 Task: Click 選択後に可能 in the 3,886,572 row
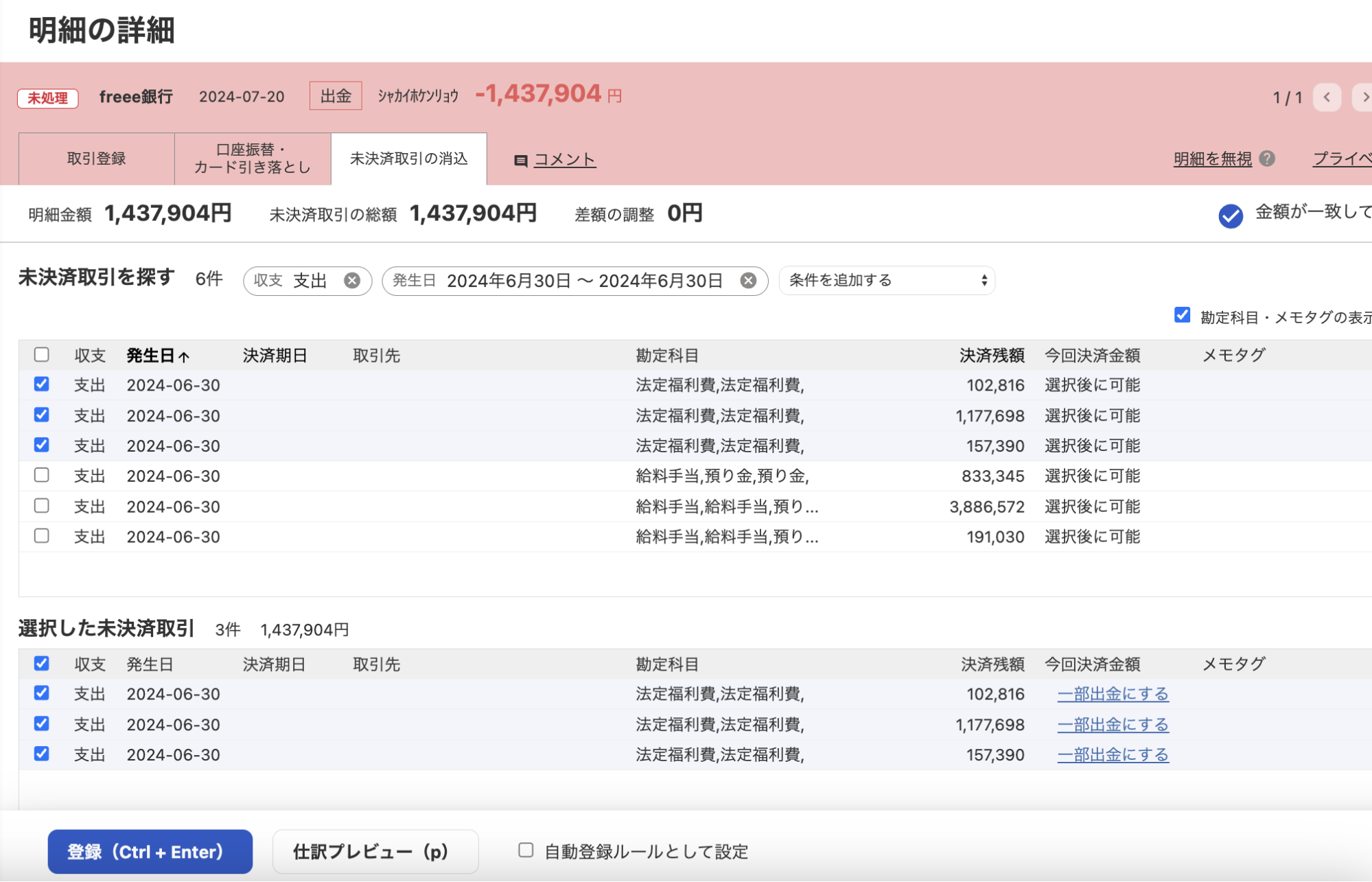pos(1092,507)
